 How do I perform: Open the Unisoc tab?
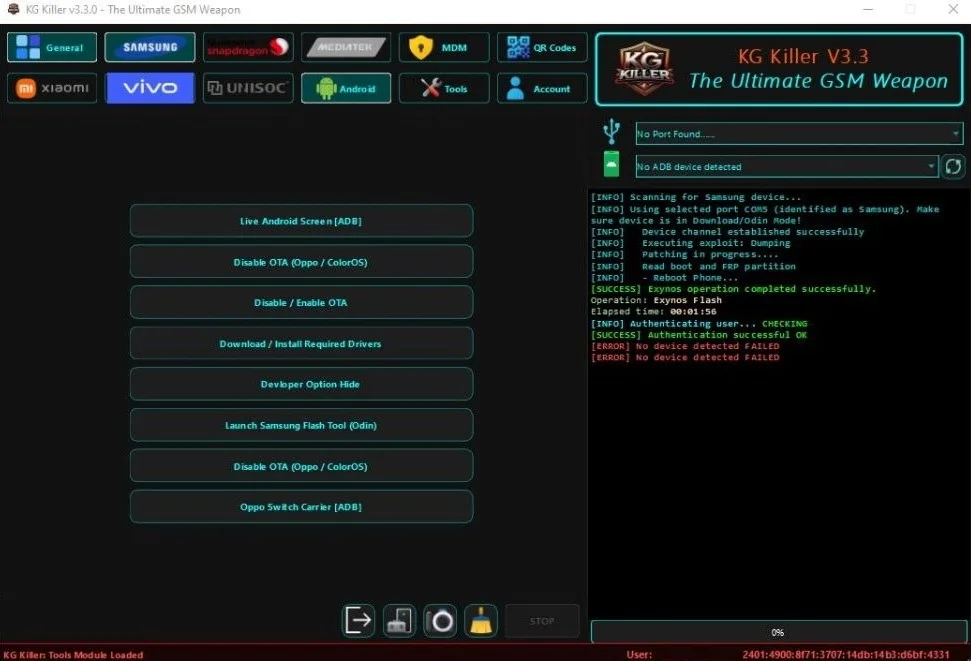click(248, 89)
